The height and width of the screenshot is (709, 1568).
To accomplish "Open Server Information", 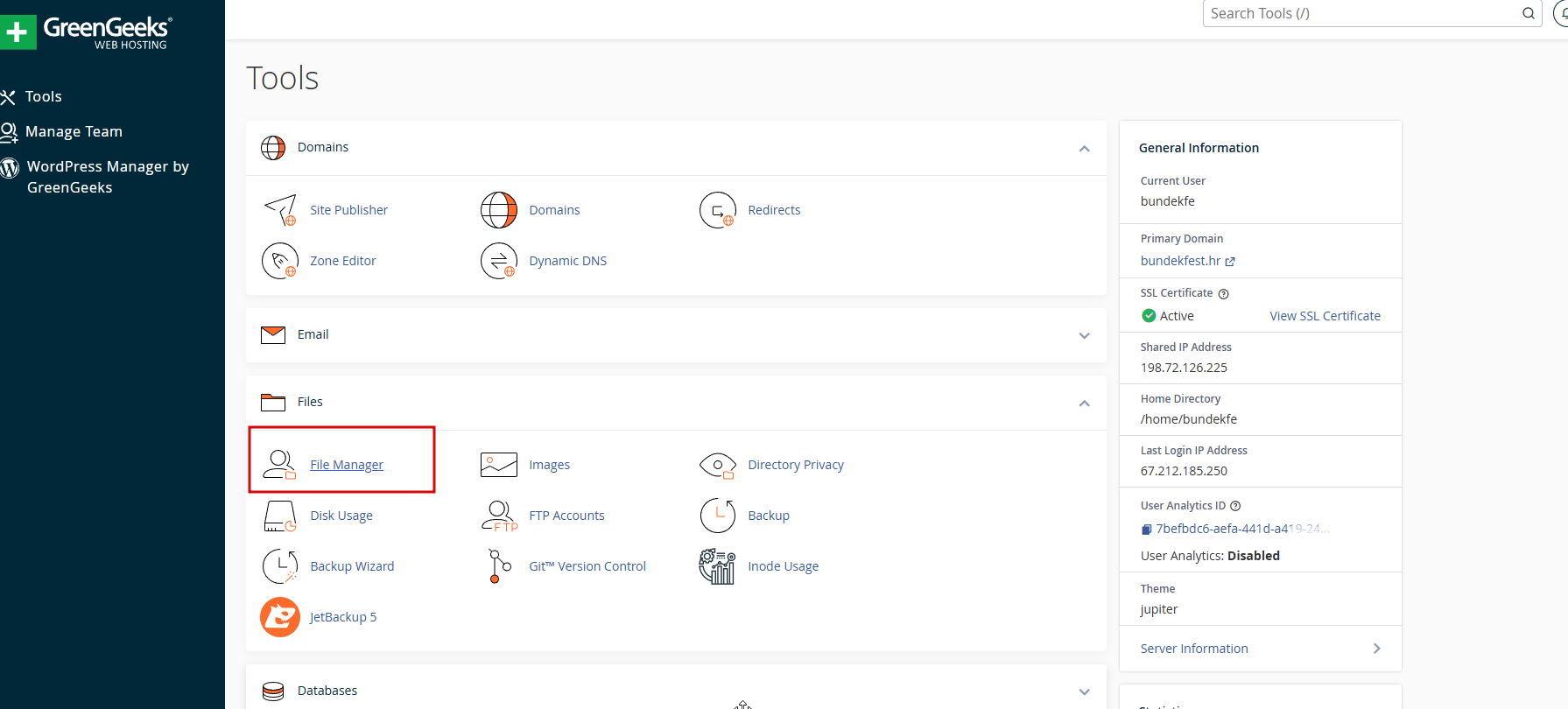I will [1194, 649].
